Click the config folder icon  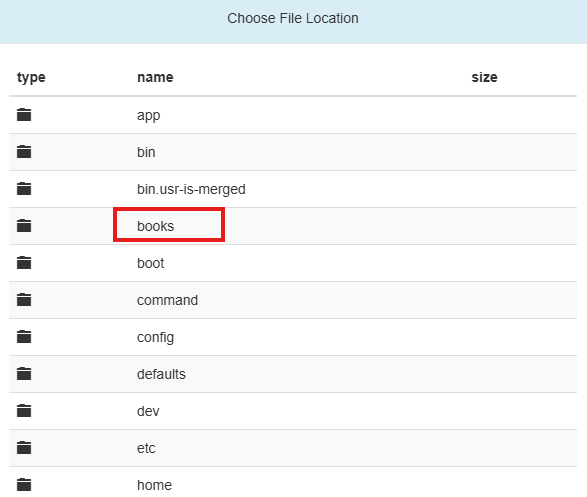(24, 337)
